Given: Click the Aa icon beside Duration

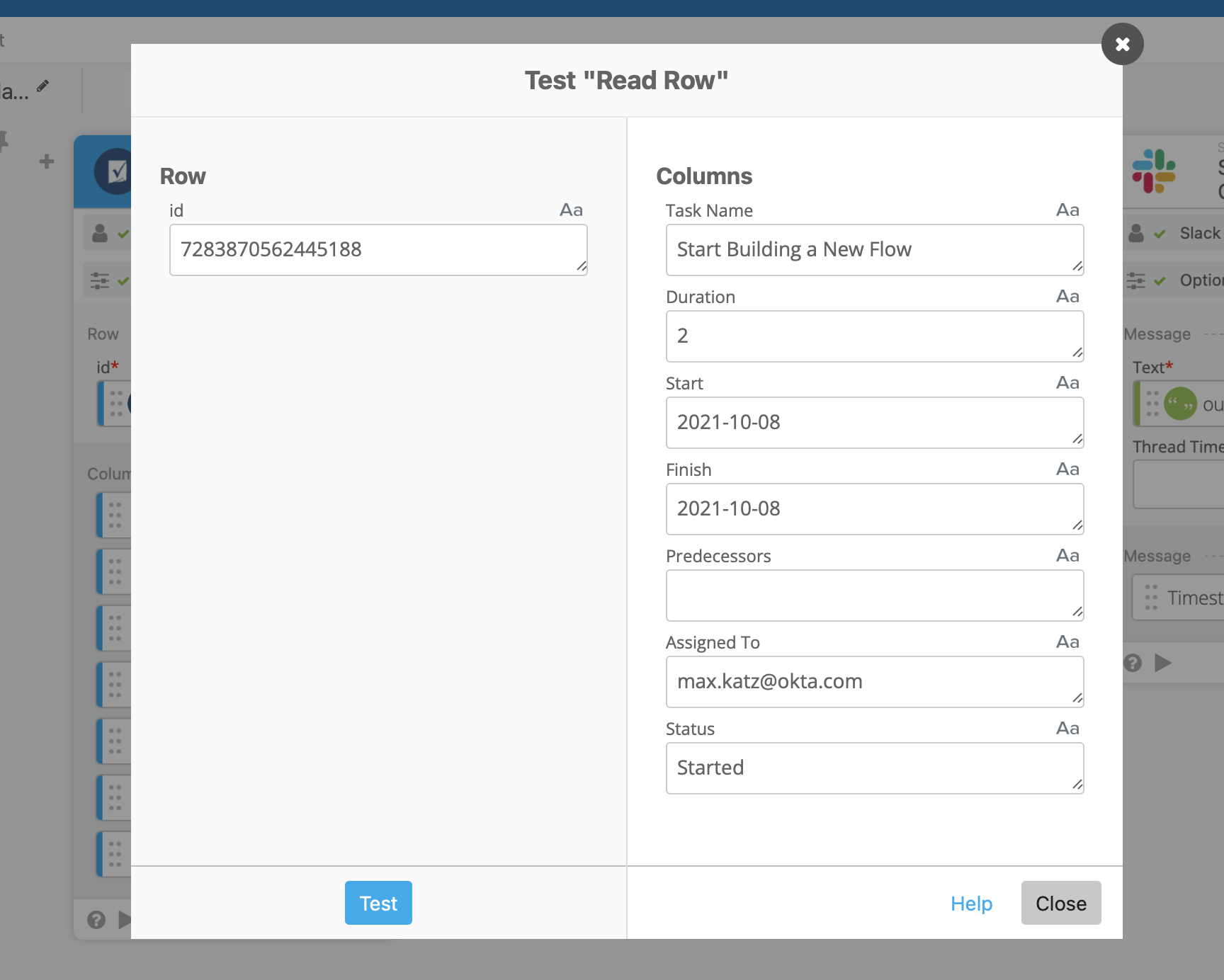Looking at the screenshot, I should [x=1067, y=297].
